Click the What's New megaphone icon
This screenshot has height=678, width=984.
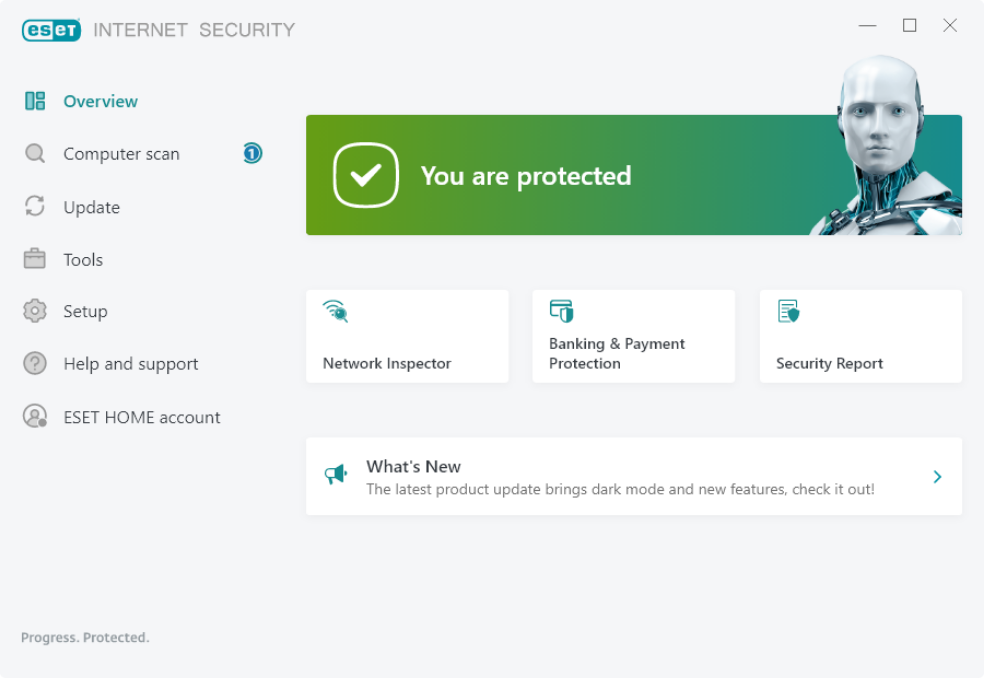(x=336, y=475)
